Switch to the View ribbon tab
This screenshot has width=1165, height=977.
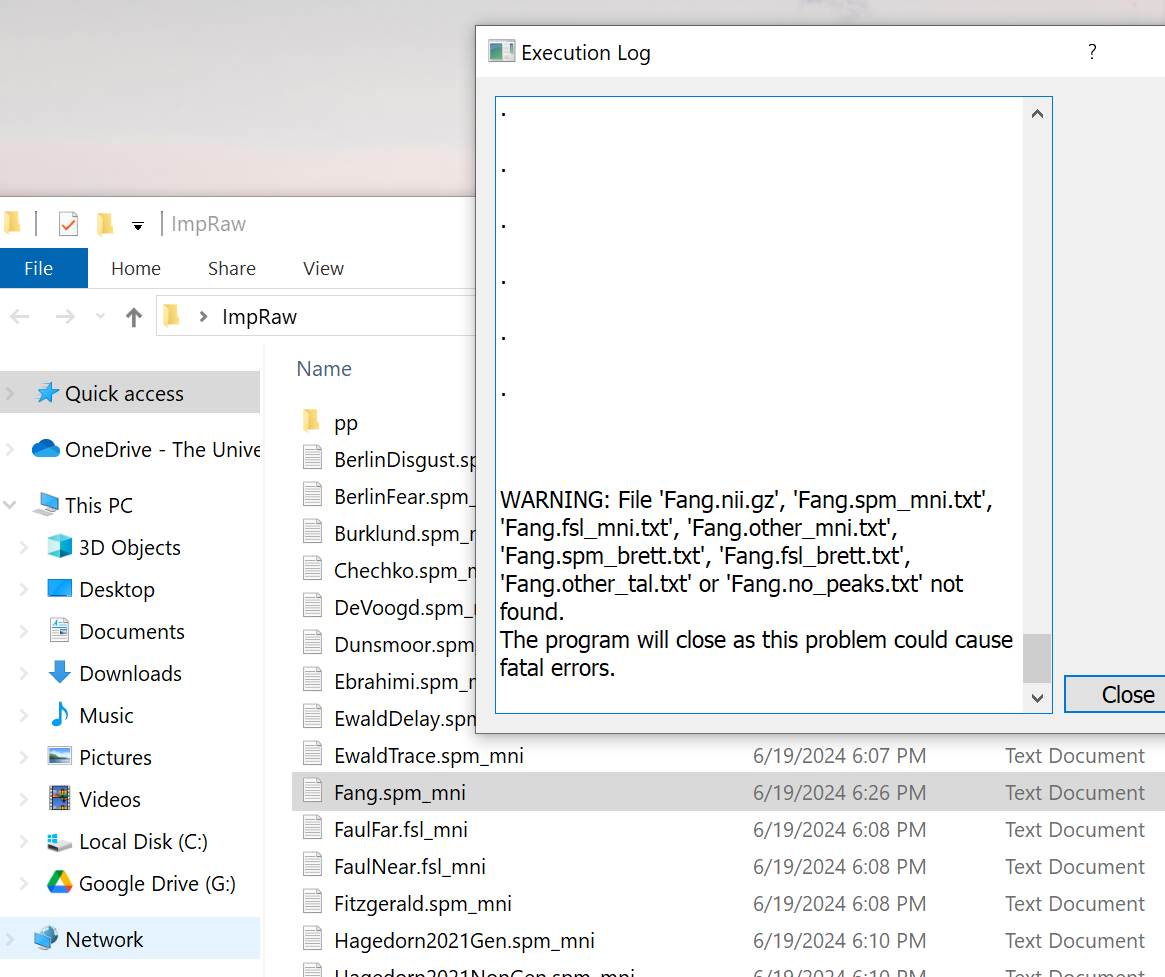(x=323, y=268)
